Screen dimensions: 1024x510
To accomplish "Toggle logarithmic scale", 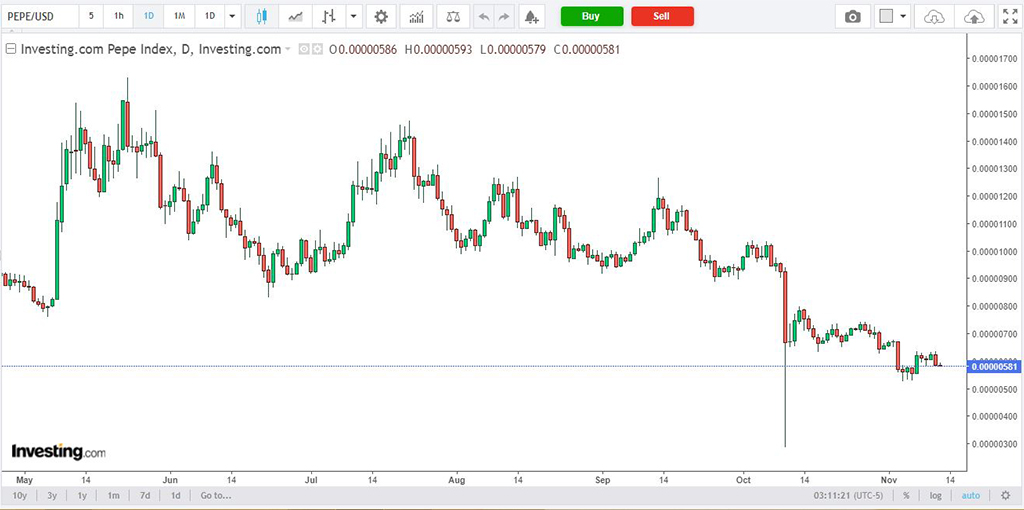I will [935, 495].
